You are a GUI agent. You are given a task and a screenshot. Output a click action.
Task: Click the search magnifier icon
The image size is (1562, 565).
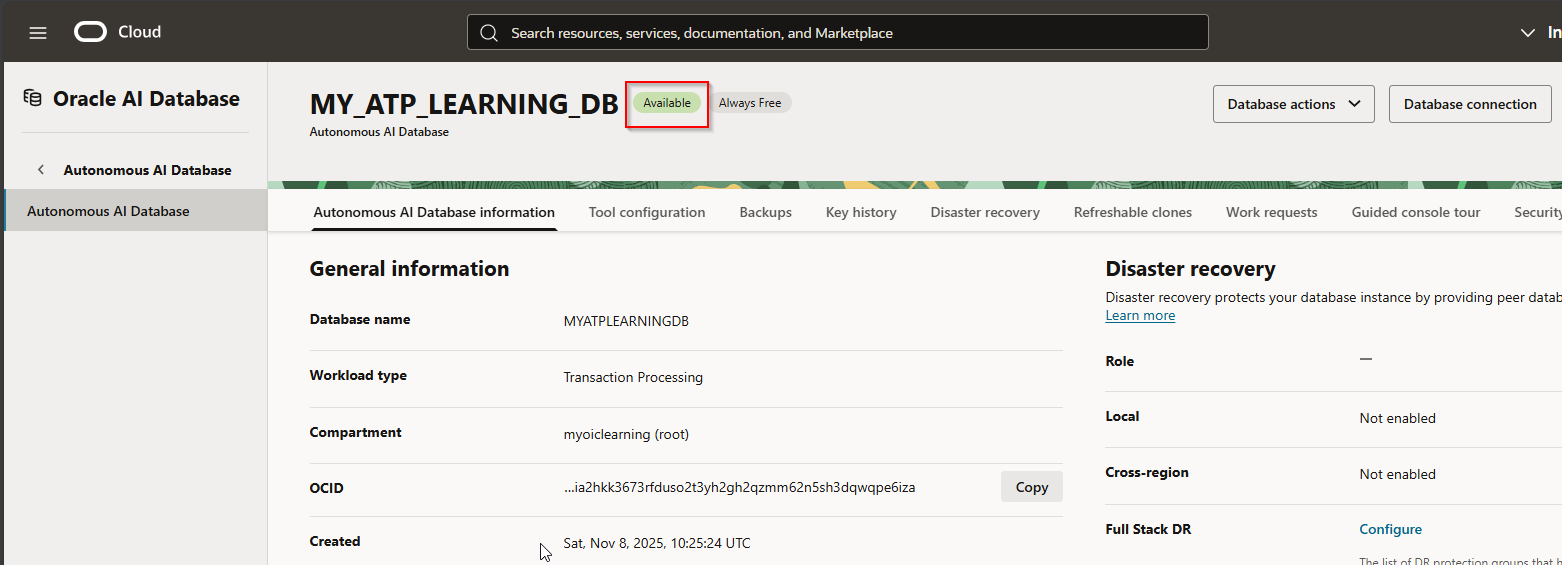(489, 33)
